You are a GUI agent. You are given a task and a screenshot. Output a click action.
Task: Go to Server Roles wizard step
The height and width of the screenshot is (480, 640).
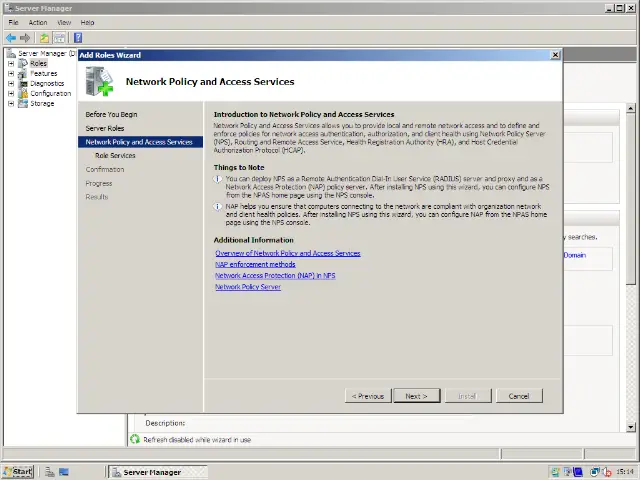point(105,128)
